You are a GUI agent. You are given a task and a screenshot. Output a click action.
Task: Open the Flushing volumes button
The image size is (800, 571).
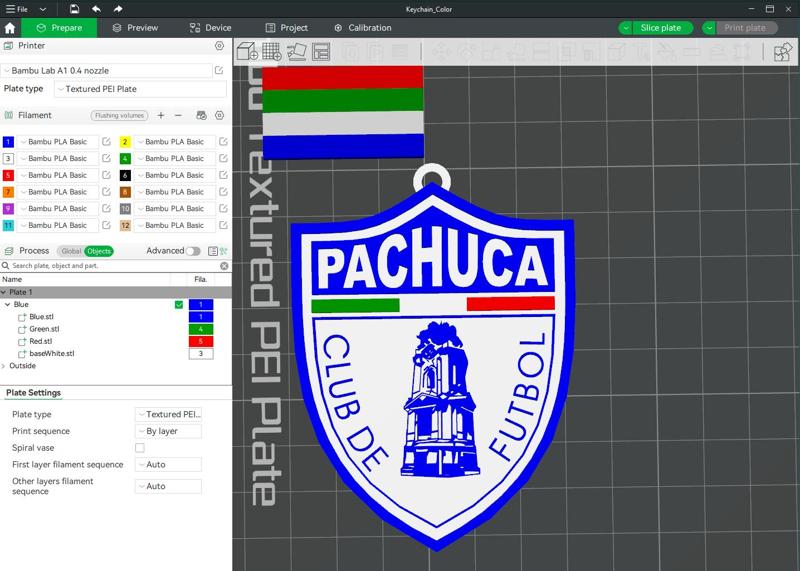(x=119, y=115)
